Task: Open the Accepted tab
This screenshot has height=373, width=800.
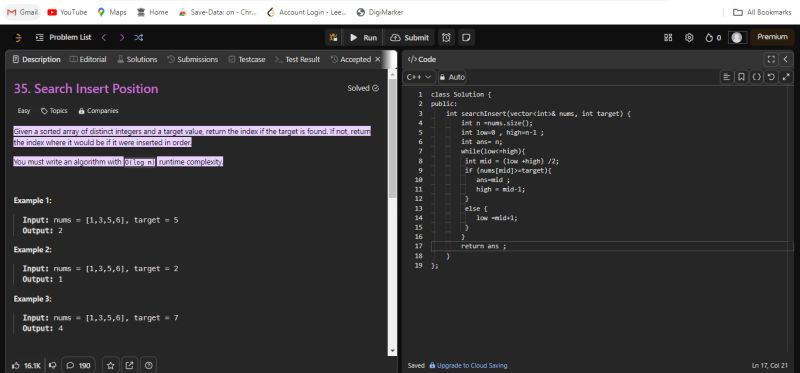Action: (351, 59)
